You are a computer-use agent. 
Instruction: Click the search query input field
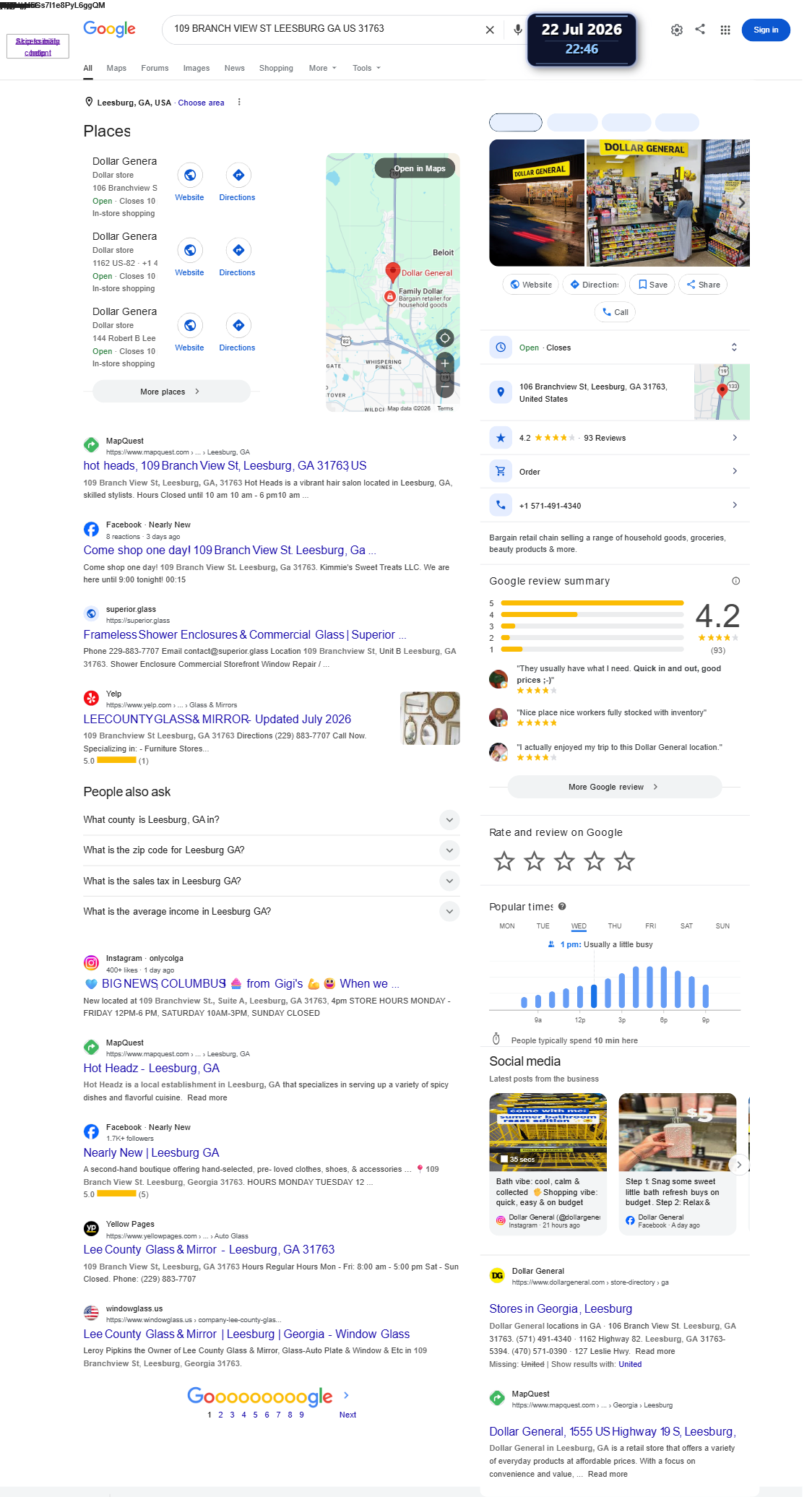coord(325,29)
